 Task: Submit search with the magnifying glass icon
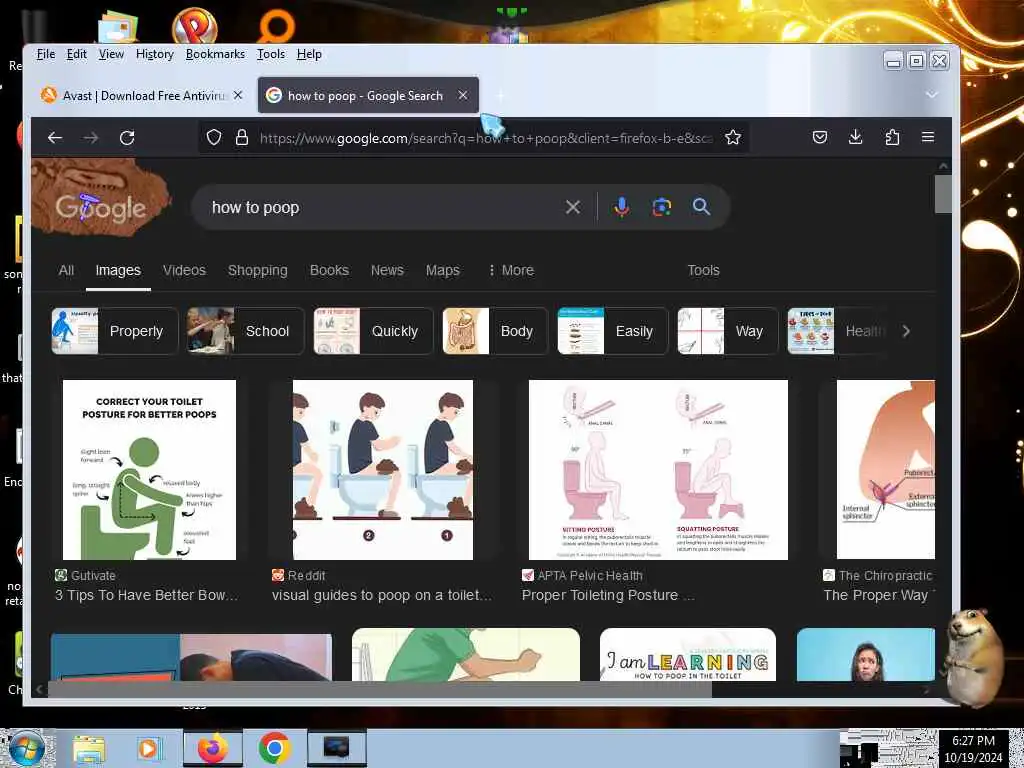click(701, 207)
